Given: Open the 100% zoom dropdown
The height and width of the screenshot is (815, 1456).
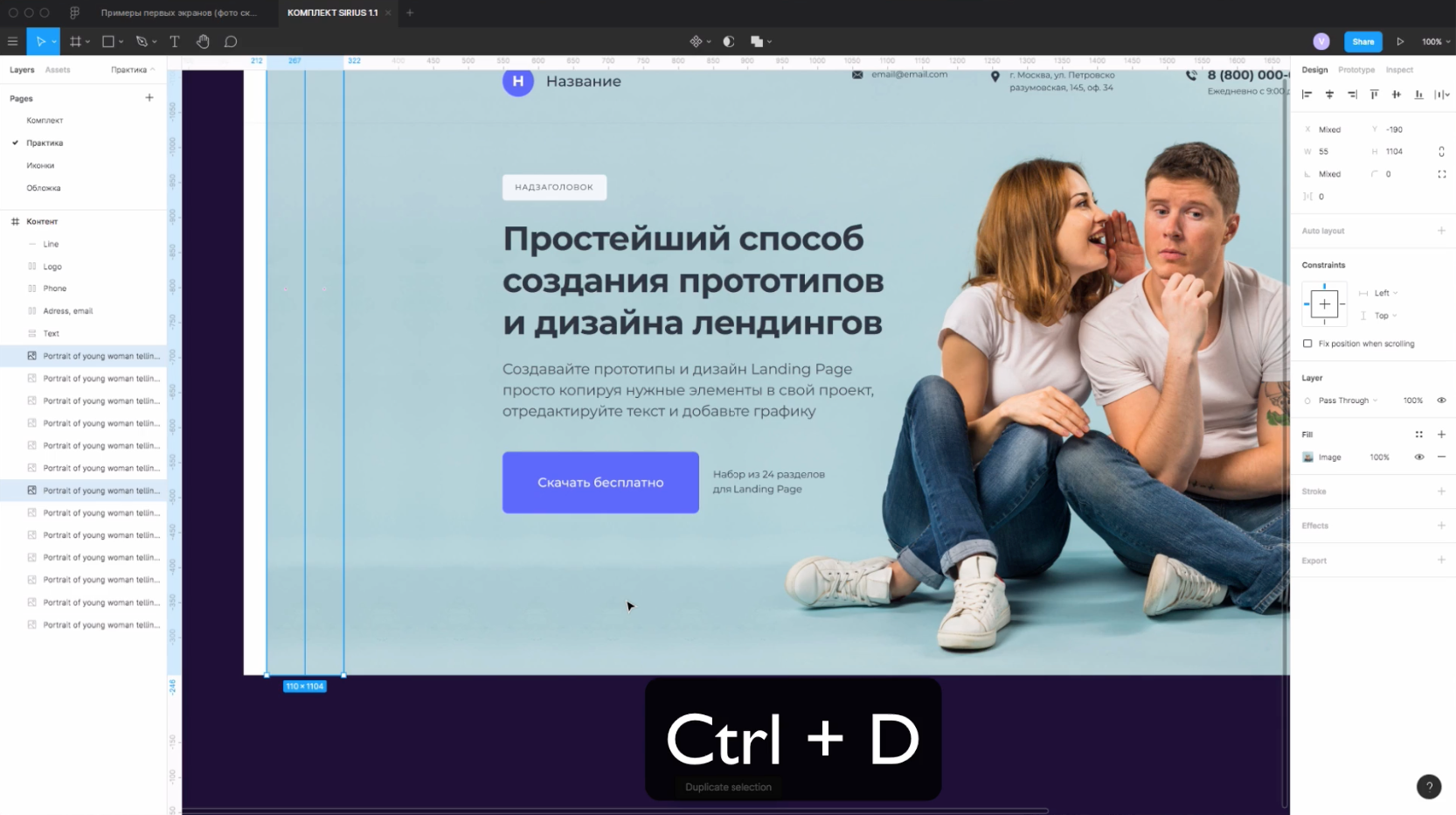Looking at the screenshot, I should pyautogui.click(x=1435, y=41).
